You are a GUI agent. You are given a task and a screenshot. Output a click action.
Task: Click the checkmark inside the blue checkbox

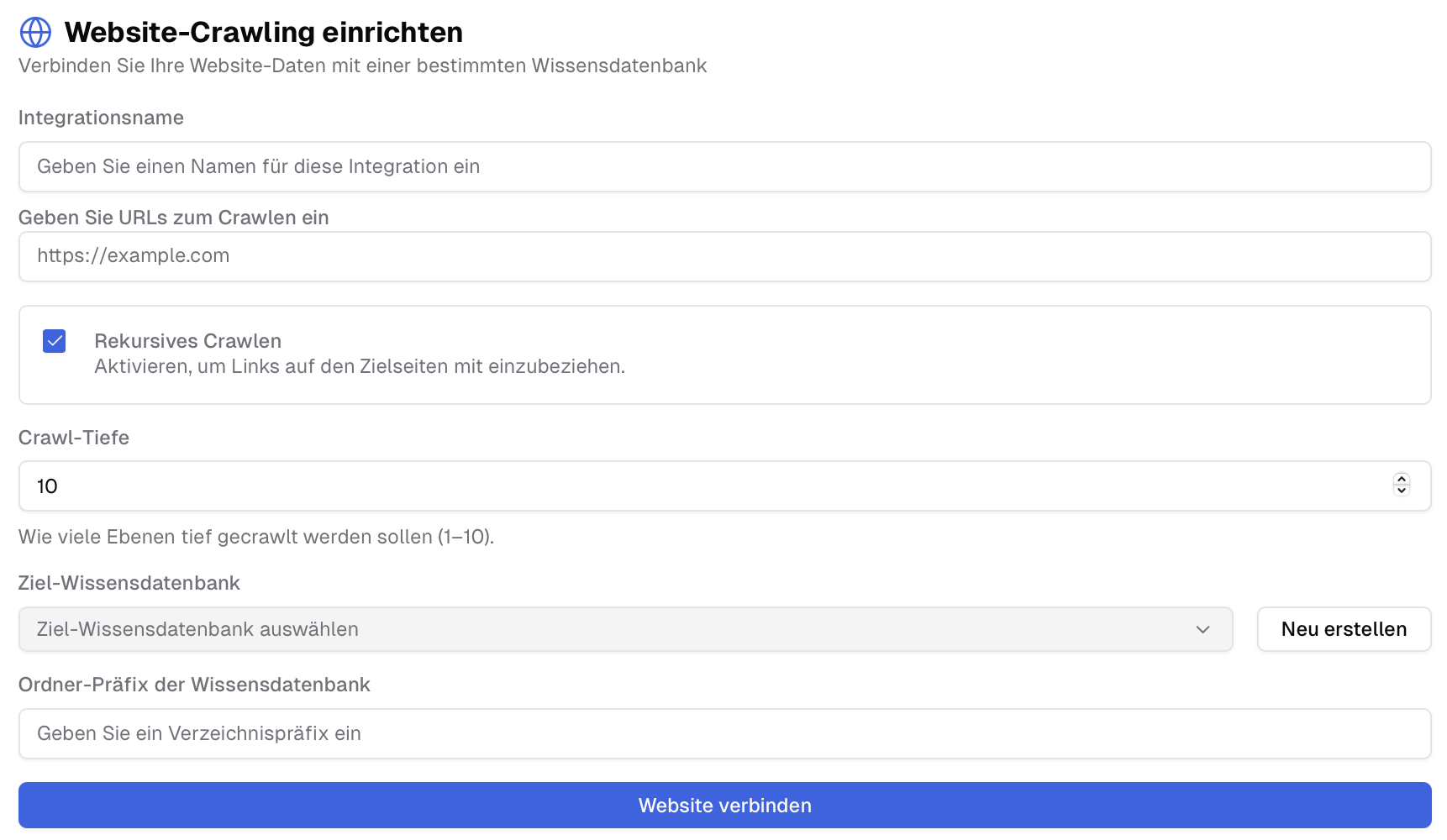click(x=54, y=341)
